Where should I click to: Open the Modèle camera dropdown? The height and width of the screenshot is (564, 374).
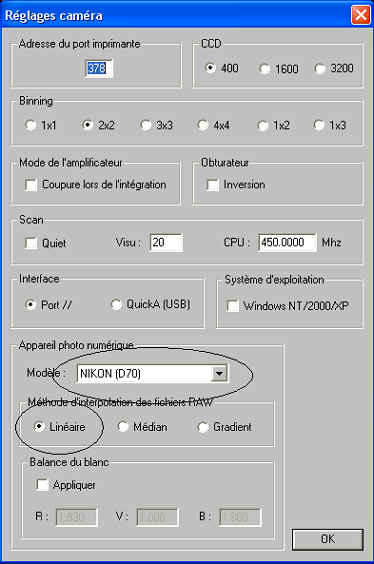tap(219, 373)
